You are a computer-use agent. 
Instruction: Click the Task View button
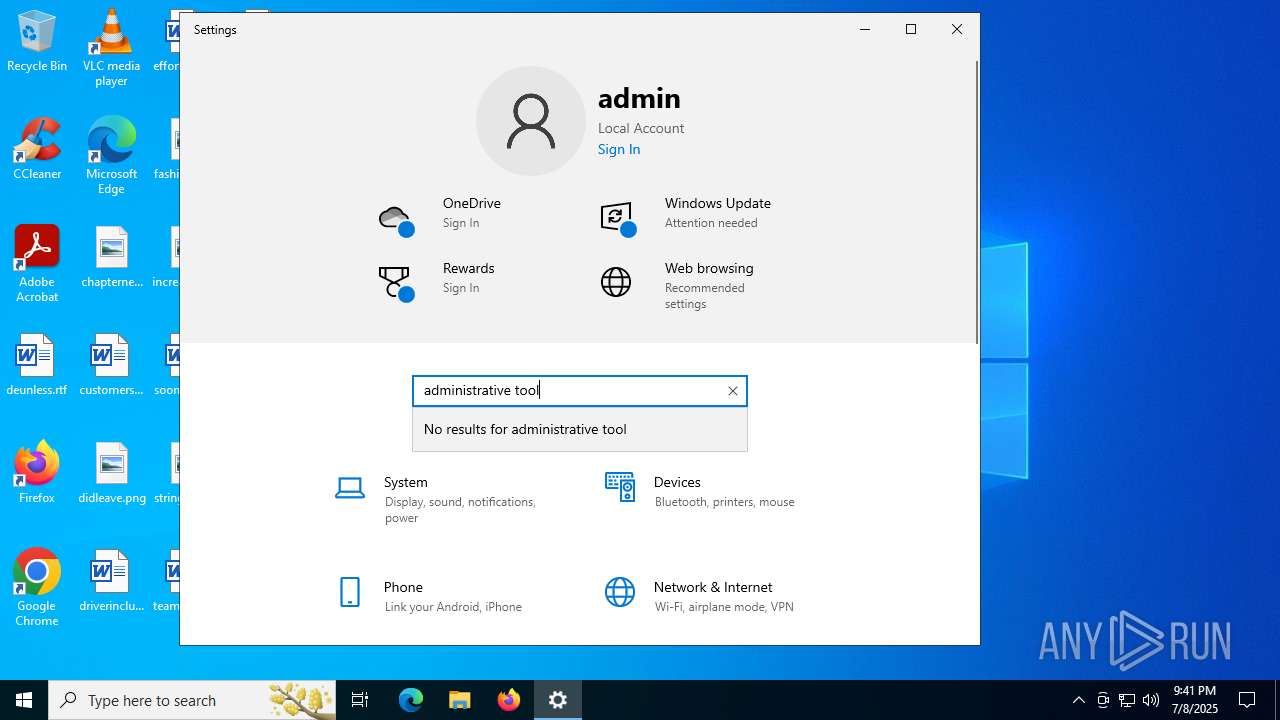(360, 700)
